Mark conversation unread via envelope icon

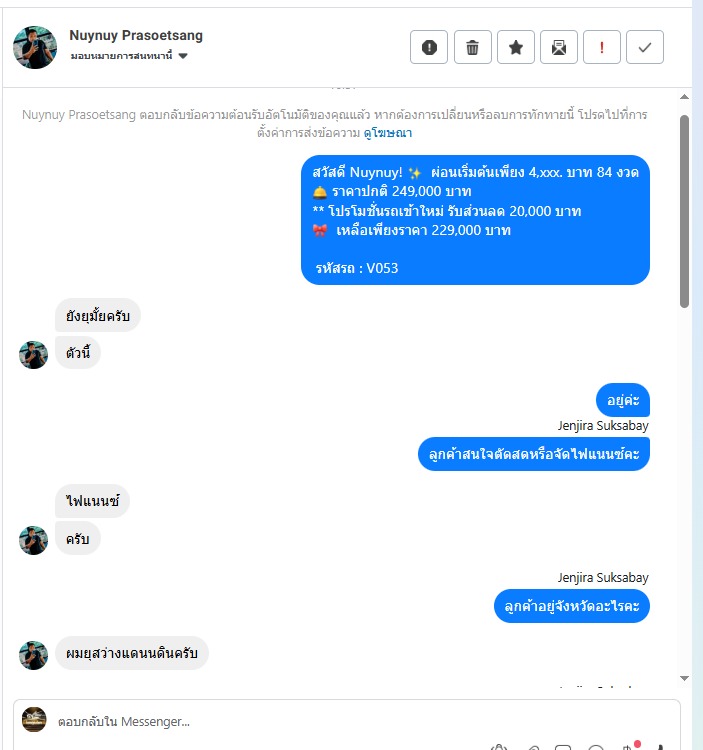click(559, 47)
